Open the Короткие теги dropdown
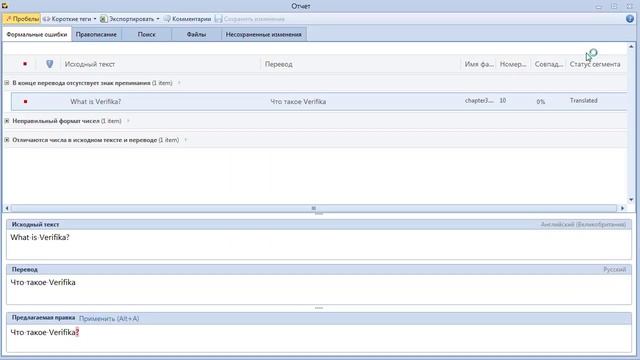The height and width of the screenshot is (360, 640). 70,19
